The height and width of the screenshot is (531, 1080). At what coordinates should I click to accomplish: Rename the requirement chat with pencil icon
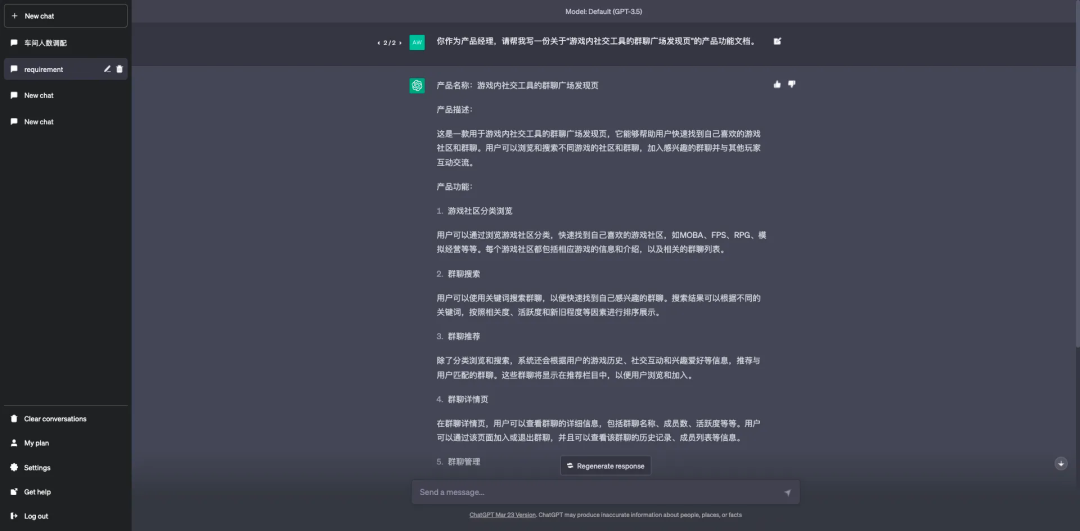(x=107, y=69)
